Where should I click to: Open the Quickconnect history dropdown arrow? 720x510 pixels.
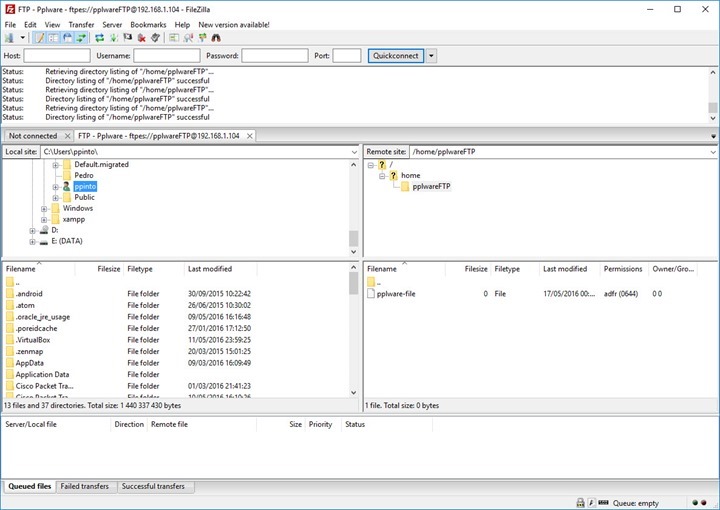click(x=431, y=56)
